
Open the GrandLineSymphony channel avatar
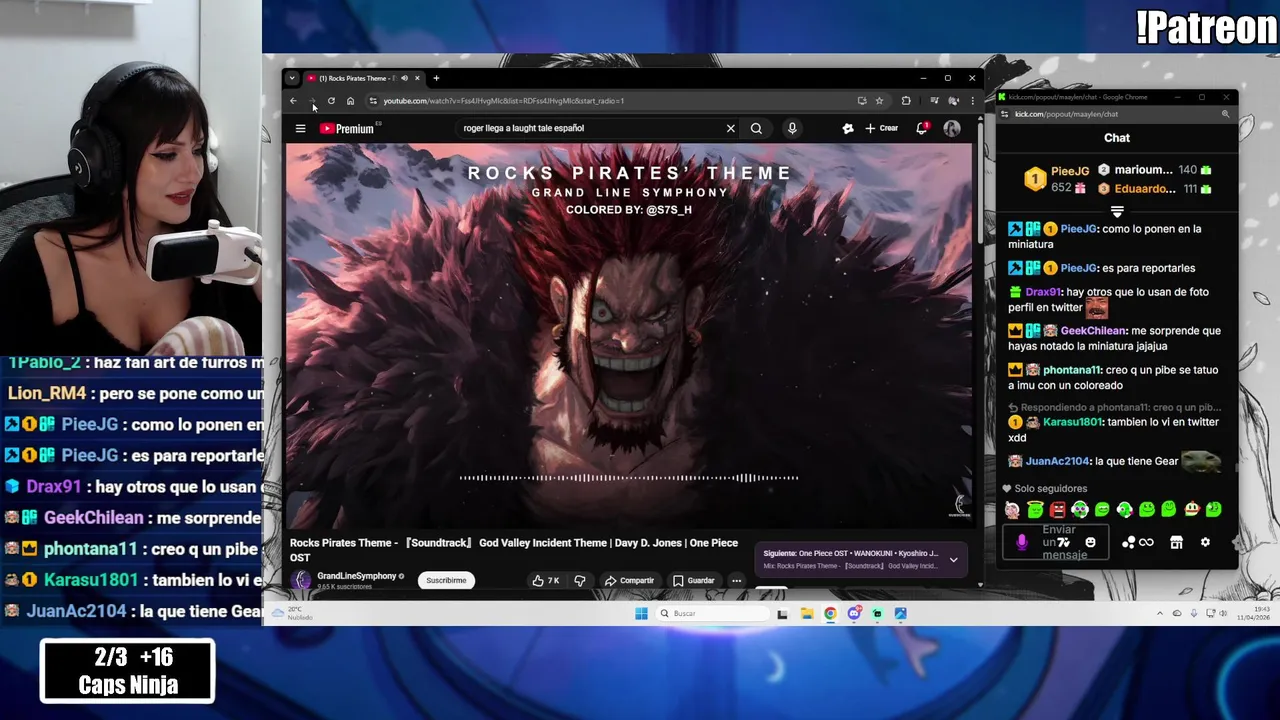pos(301,580)
